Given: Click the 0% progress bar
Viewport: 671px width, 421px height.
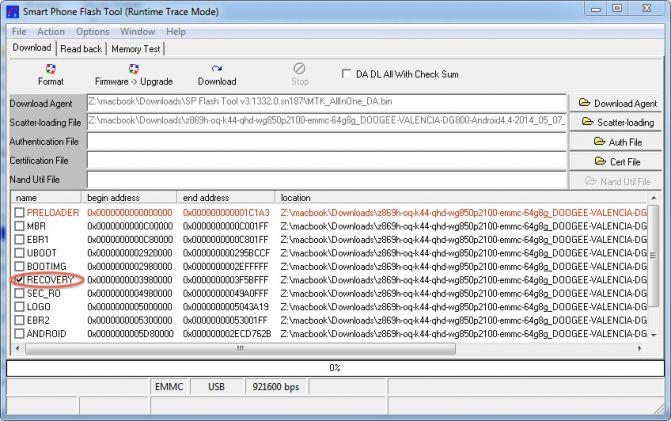Looking at the screenshot, I should click(335, 368).
